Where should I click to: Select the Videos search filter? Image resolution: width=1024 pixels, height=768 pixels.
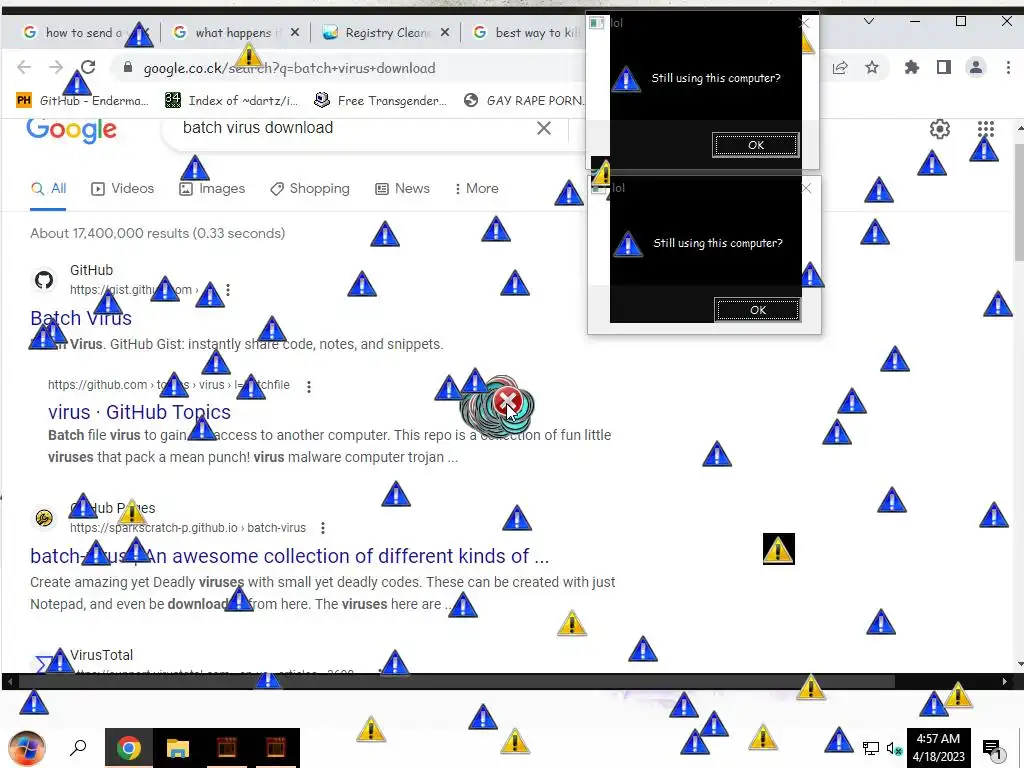point(123,189)
